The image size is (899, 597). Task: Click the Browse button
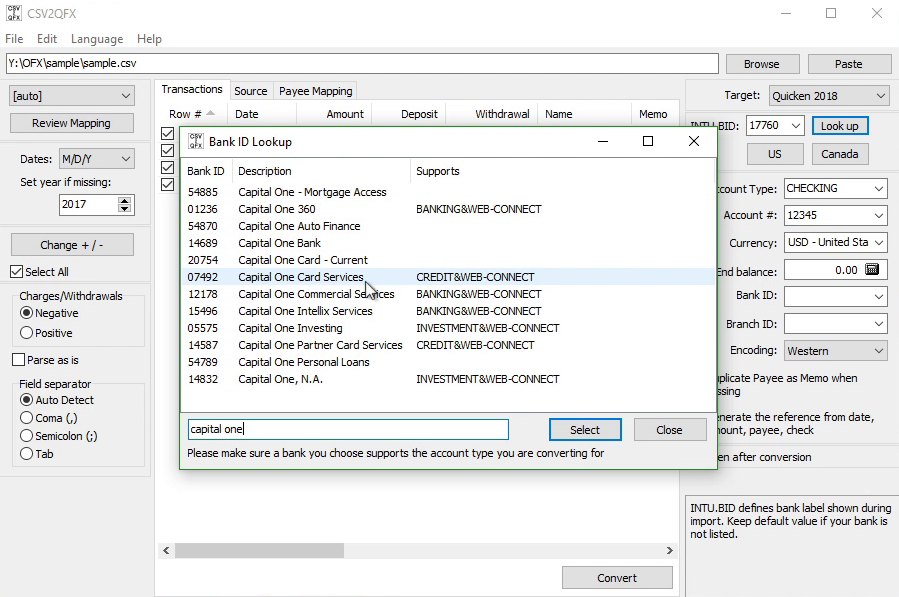coord(762,64)
